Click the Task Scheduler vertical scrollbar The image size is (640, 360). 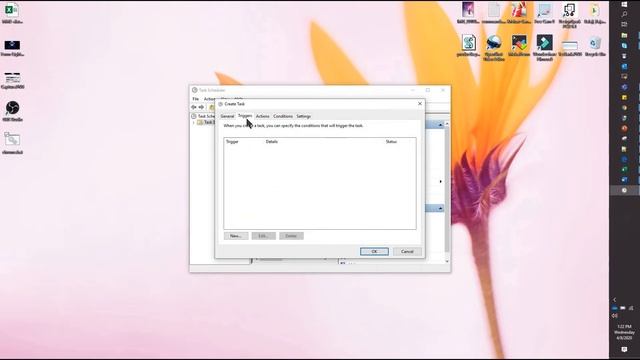click(x=447, y=188)
